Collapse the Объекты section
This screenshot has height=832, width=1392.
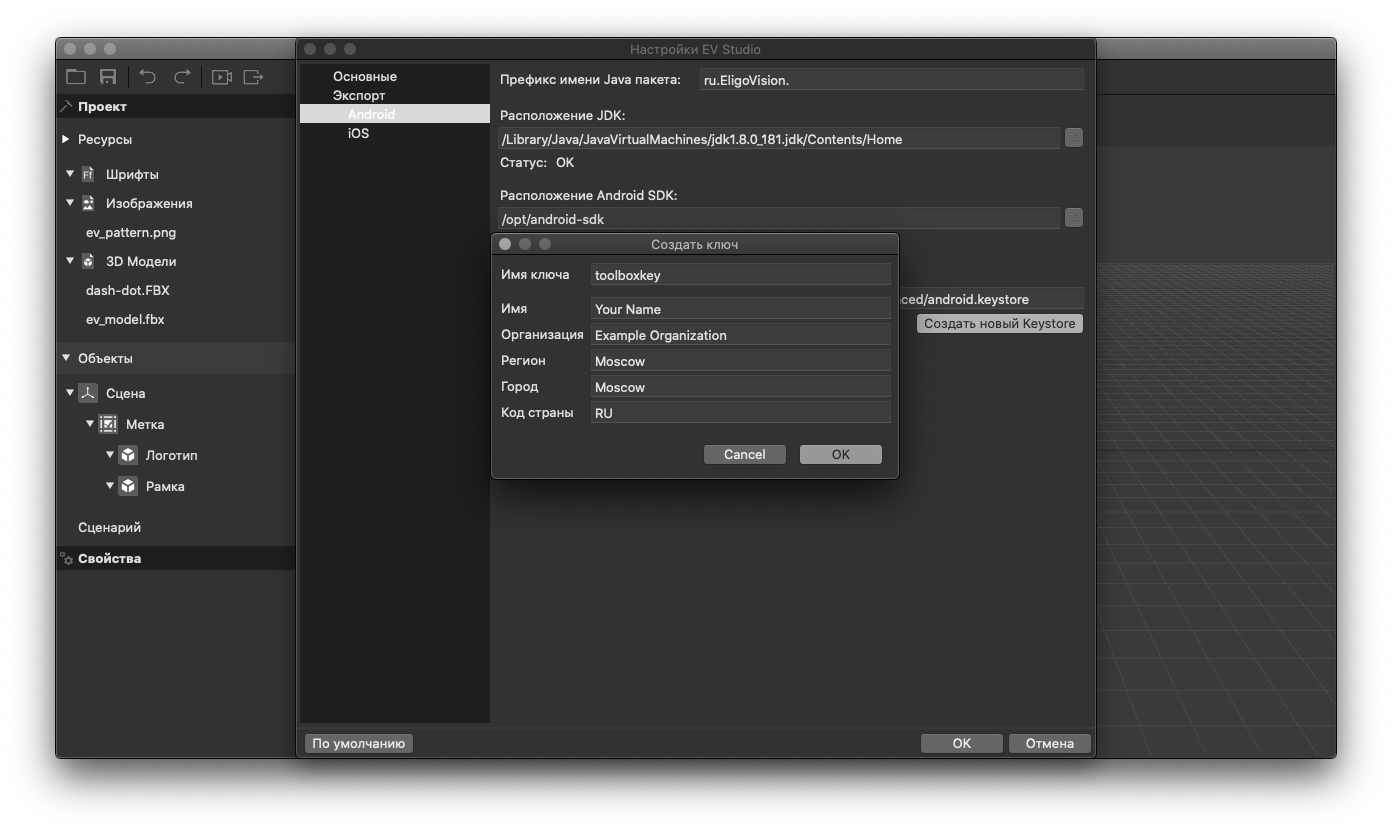(66, 358)
